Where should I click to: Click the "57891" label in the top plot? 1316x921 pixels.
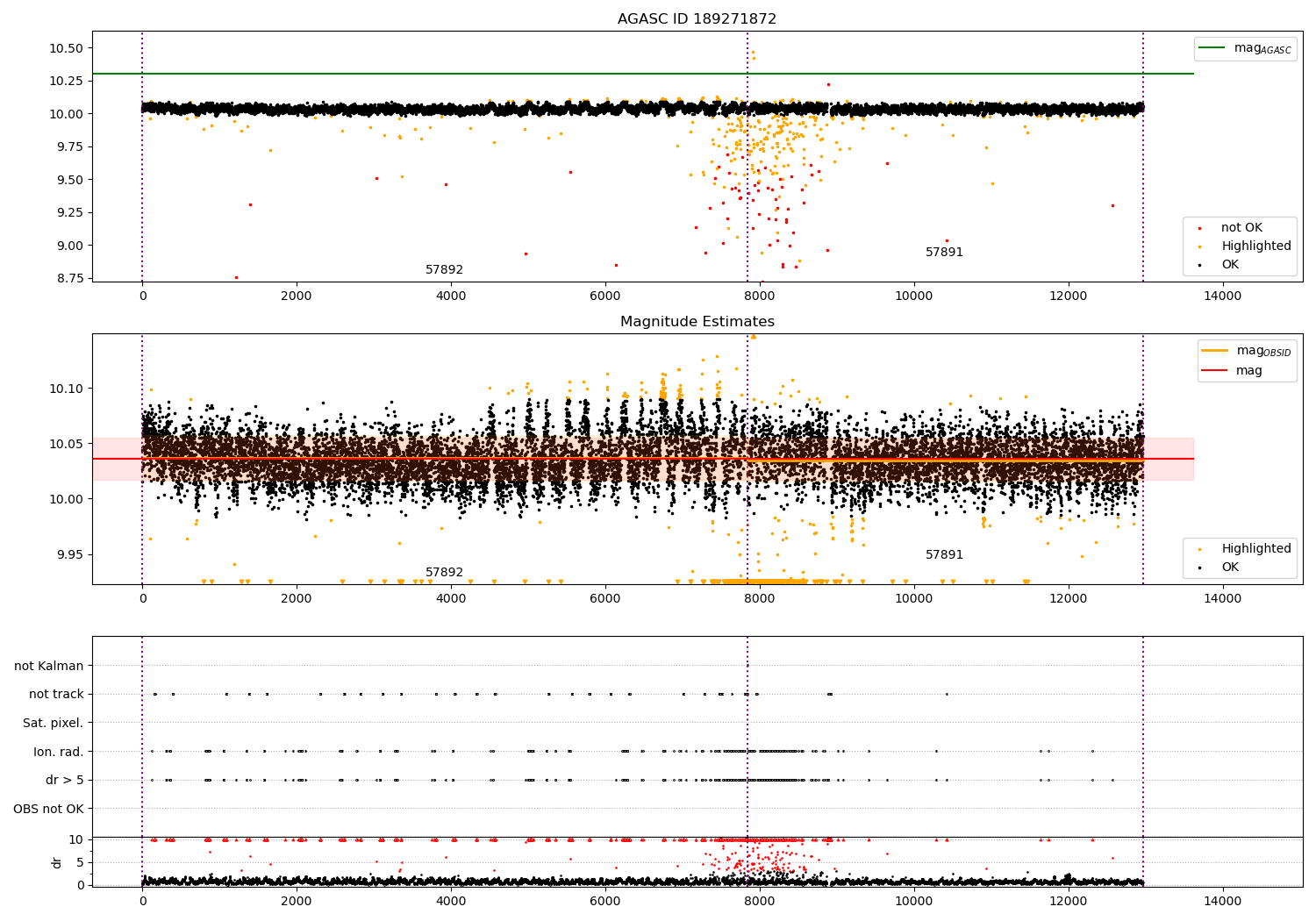click(944, 252)
